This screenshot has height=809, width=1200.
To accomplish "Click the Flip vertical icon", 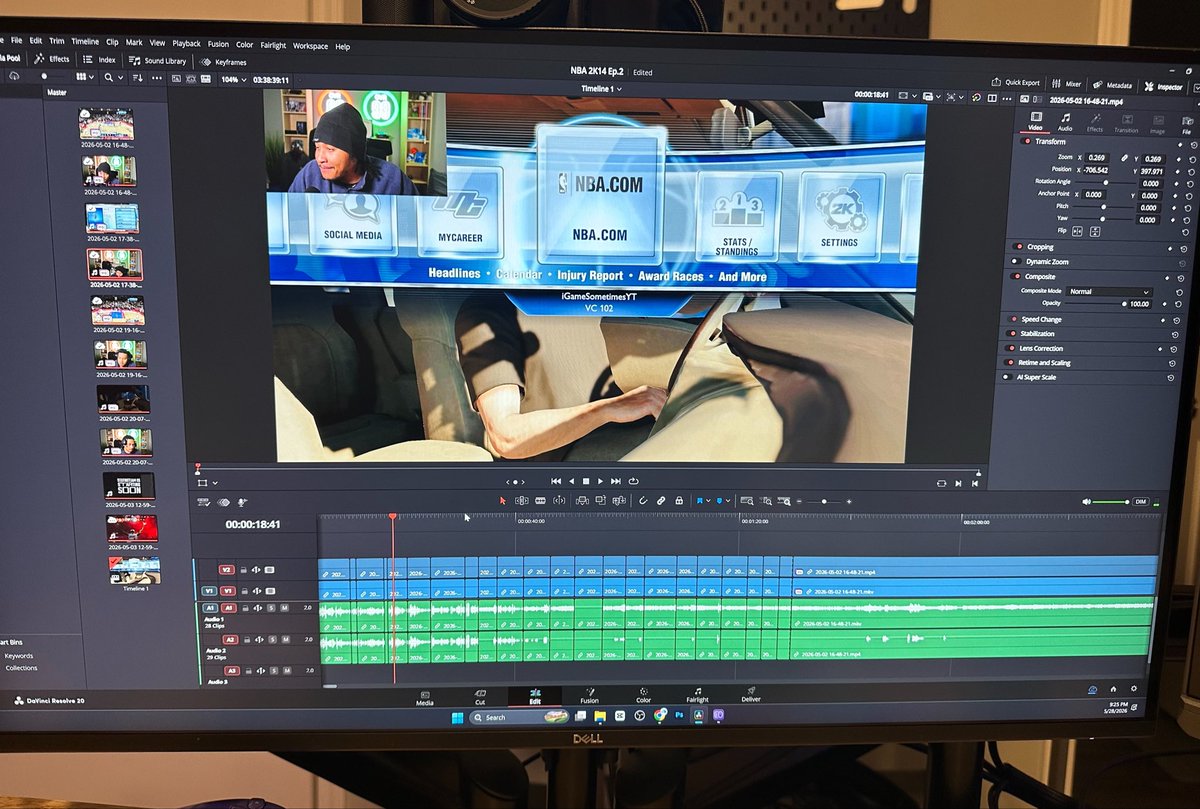I will [x=1095, y=231].
